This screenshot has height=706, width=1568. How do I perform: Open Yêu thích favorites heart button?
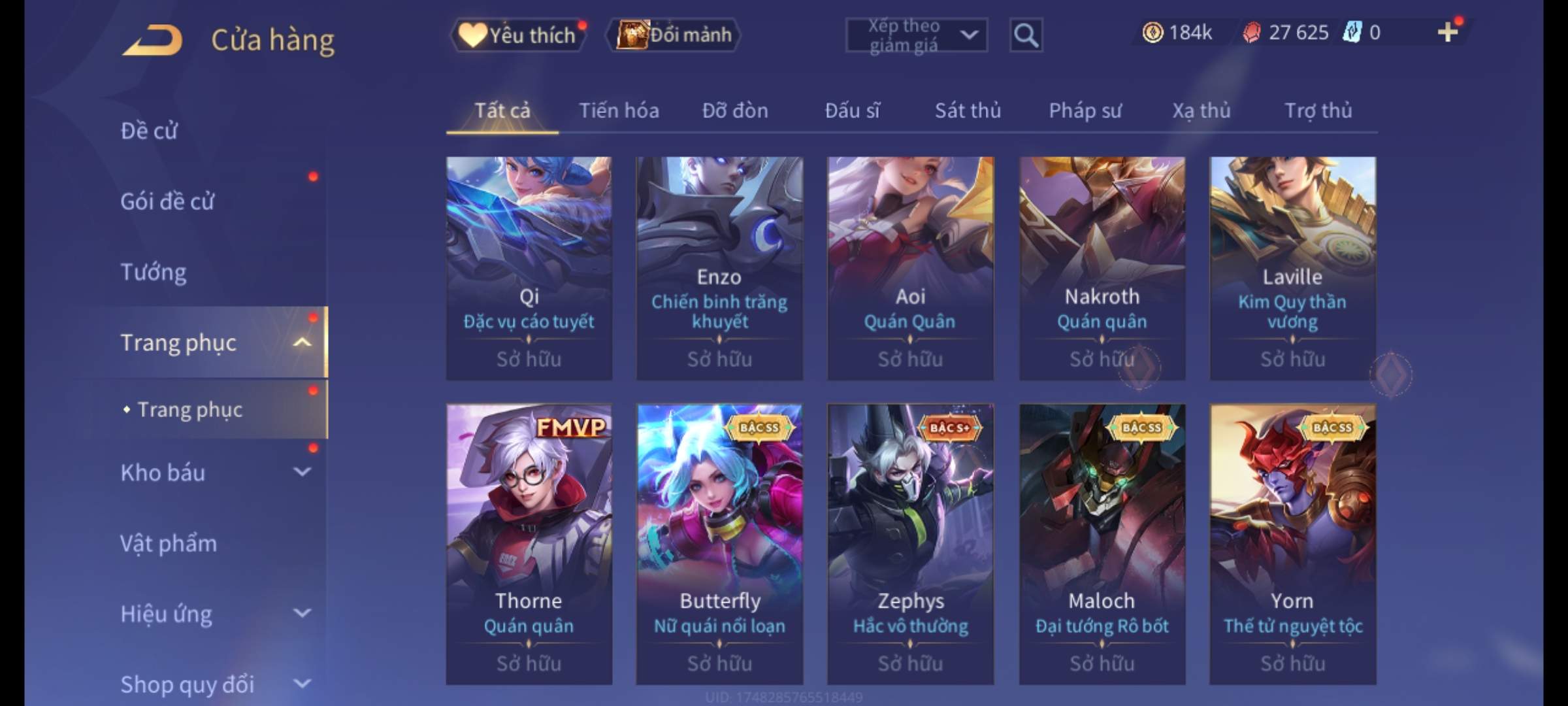coord(518,35)
